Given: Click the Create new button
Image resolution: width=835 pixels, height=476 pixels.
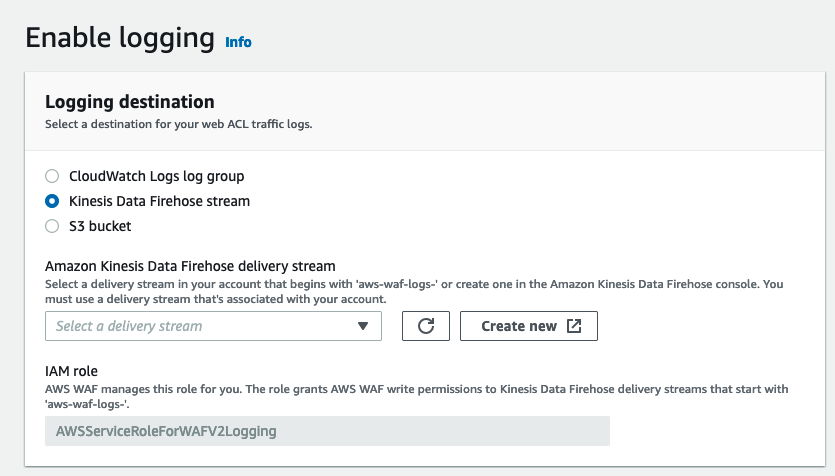Looking at the screenshot, I should pyautogui.click(x=528, y=326).
